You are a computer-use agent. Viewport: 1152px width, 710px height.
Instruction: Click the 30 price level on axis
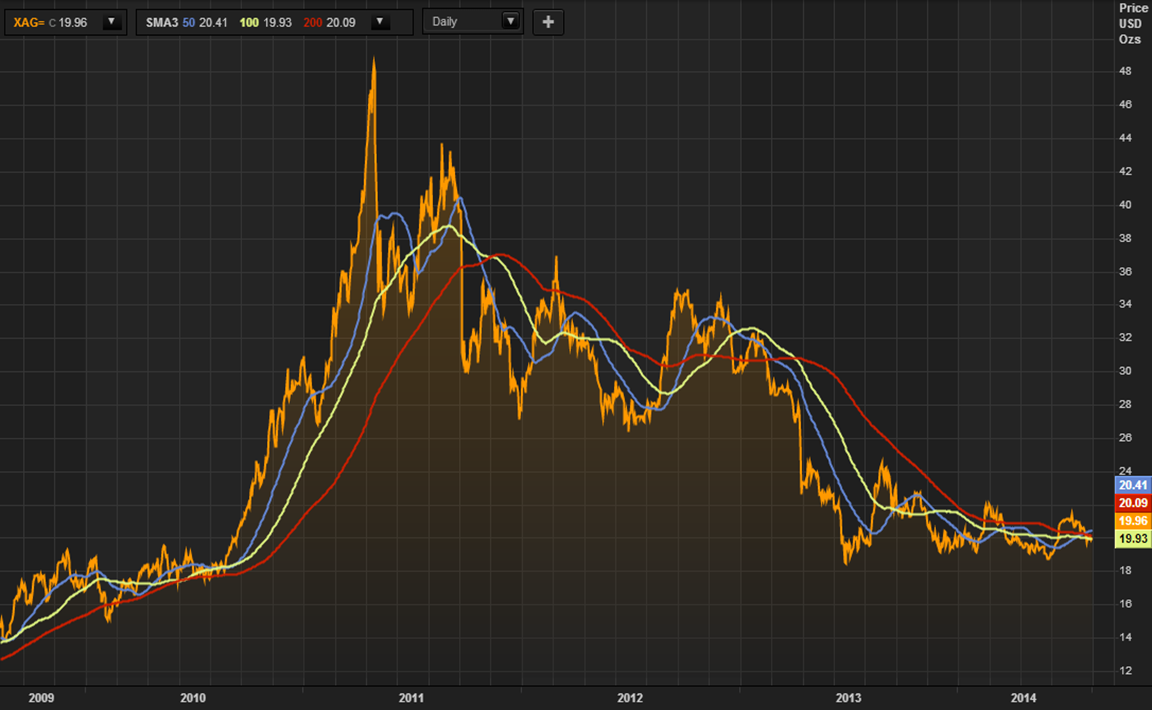[1125, 370]
